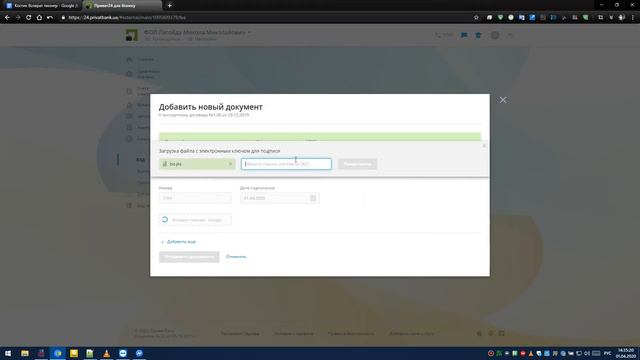Screen dimensions: 640x360
Task: Click the attachment file box with loading spinner
Action: click(195, 220)
